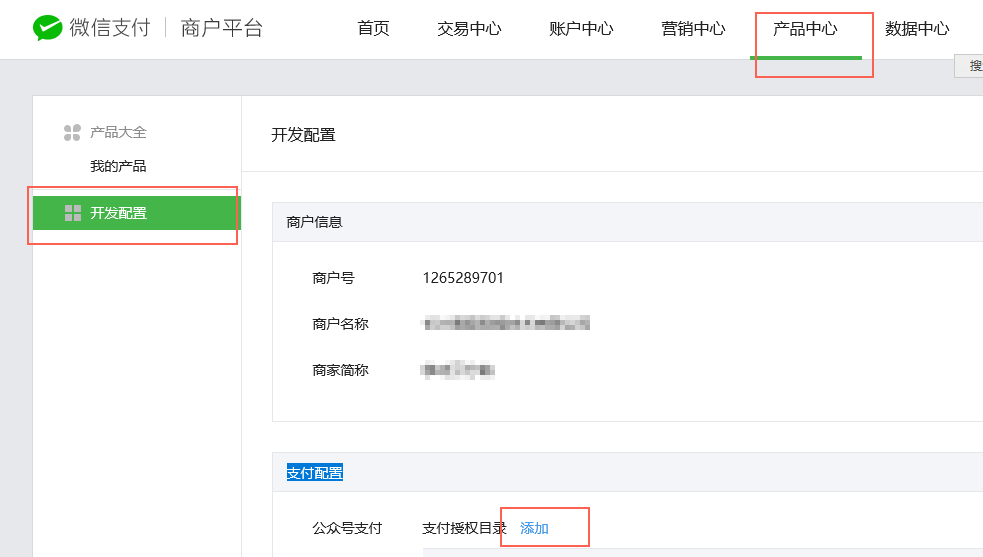Open the 营销中心 navigation tab
983x557 pixels.
pyautogui.click(x=693, y=29)
